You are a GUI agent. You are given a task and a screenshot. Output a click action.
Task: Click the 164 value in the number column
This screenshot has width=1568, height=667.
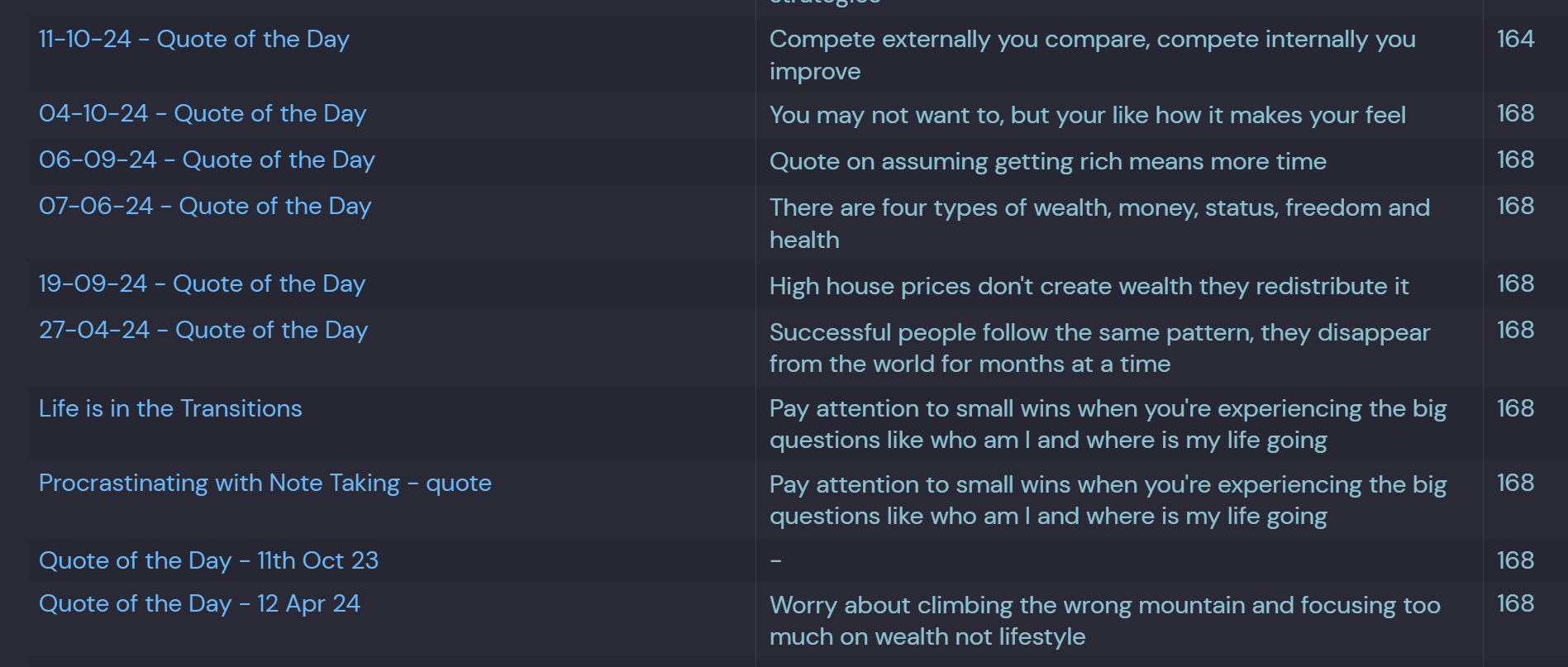pyautogui.click(x=1515, y=40)
